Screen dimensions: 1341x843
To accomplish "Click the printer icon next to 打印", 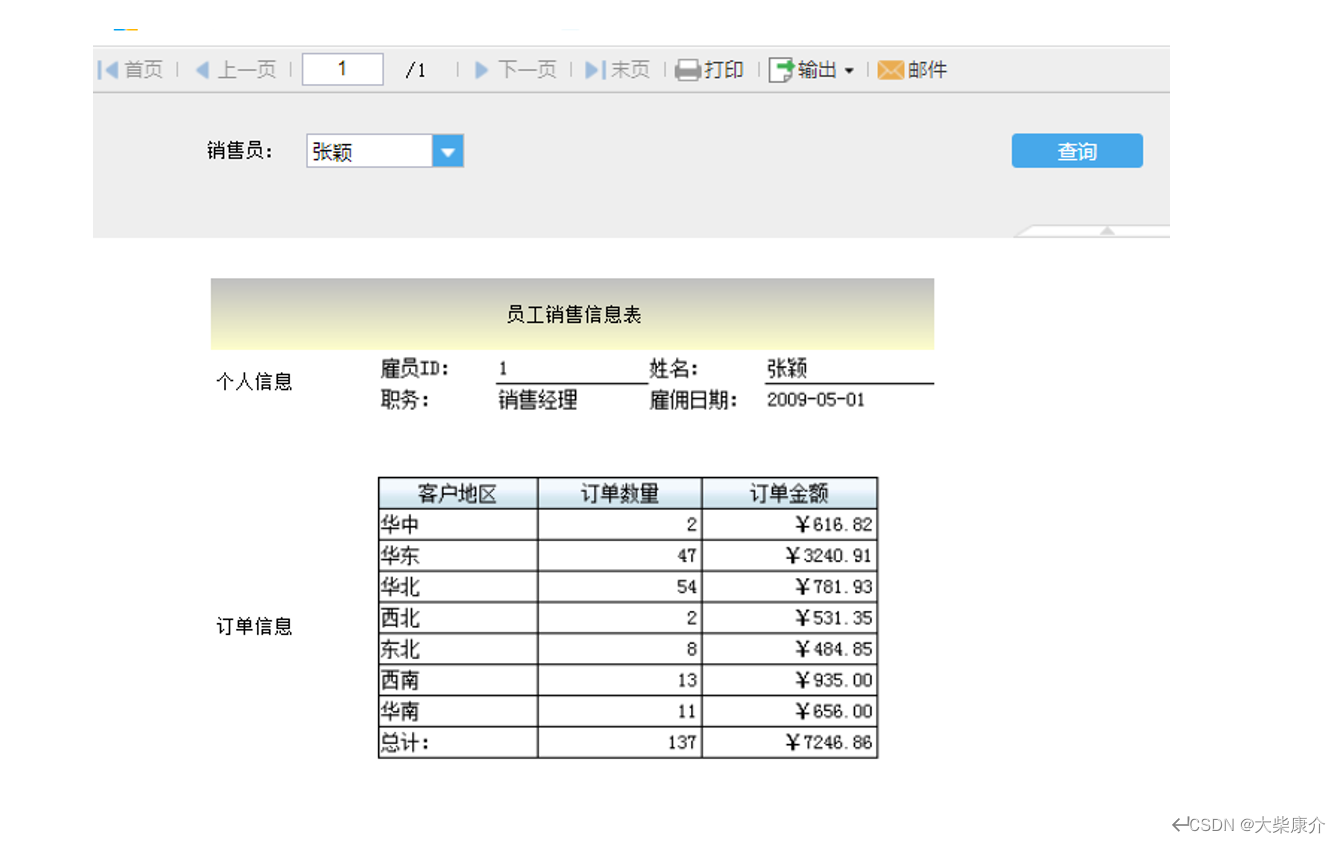I will click(687, 69).
